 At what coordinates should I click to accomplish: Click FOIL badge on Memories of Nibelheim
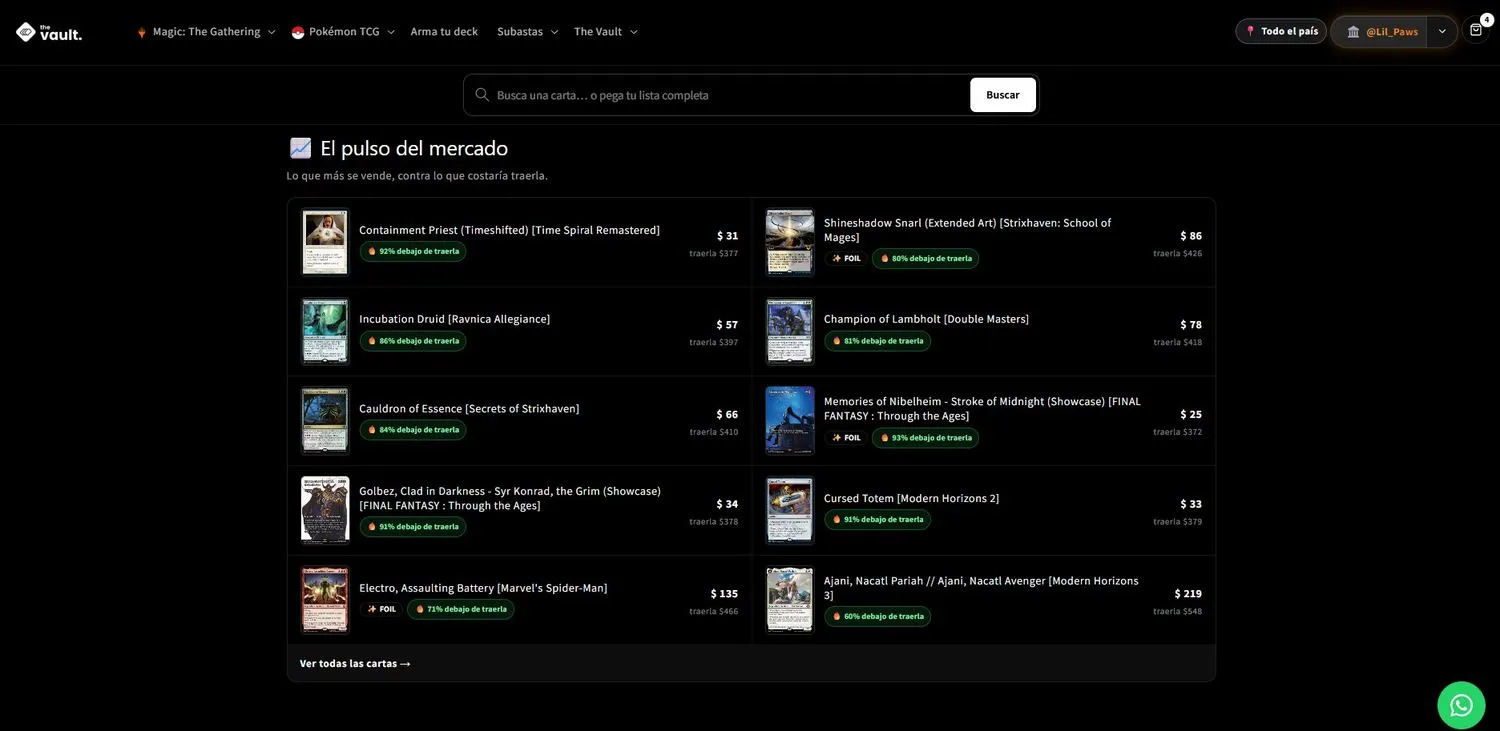846,437
